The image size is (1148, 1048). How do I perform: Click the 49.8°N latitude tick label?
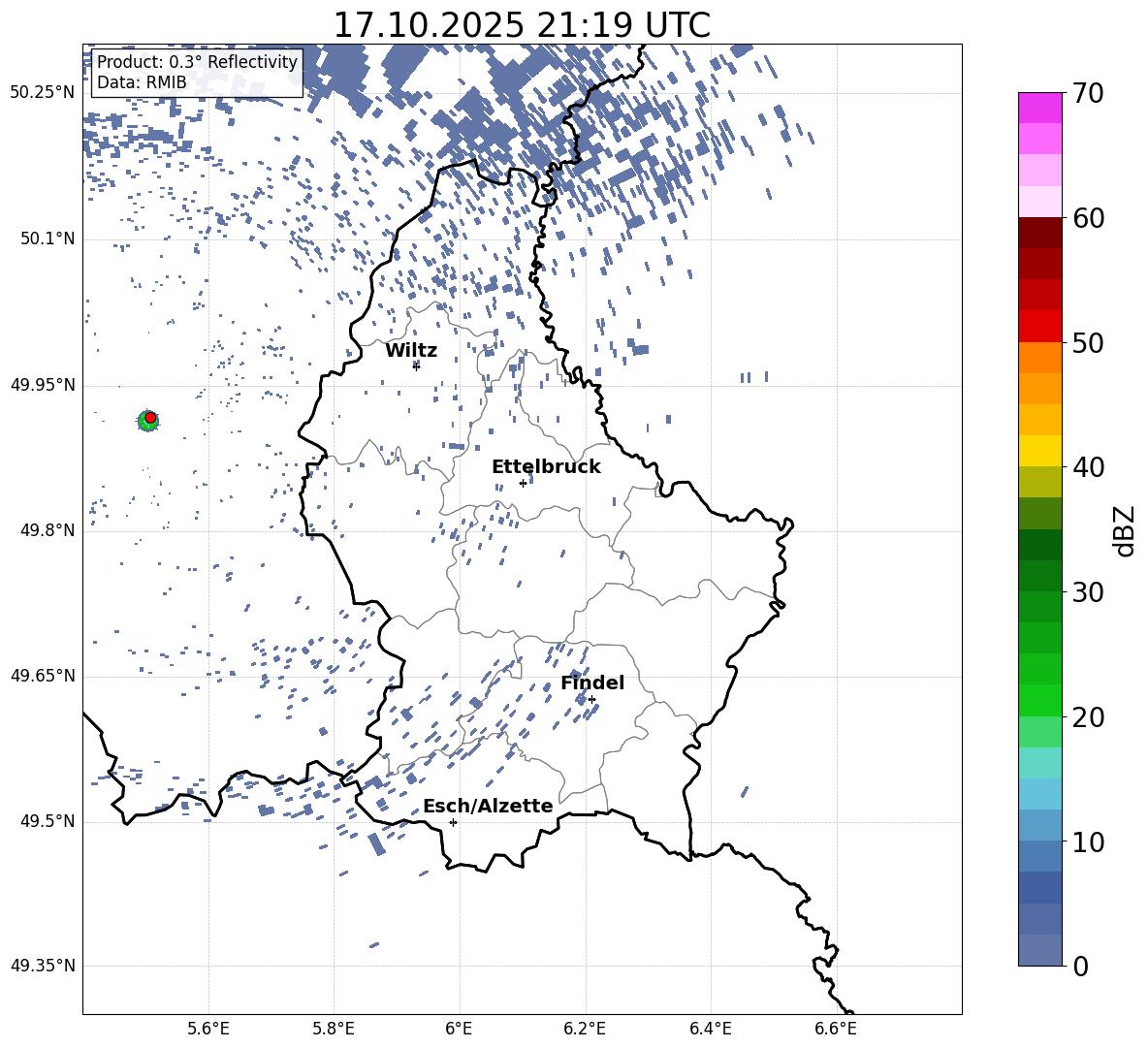coord(48,530)
